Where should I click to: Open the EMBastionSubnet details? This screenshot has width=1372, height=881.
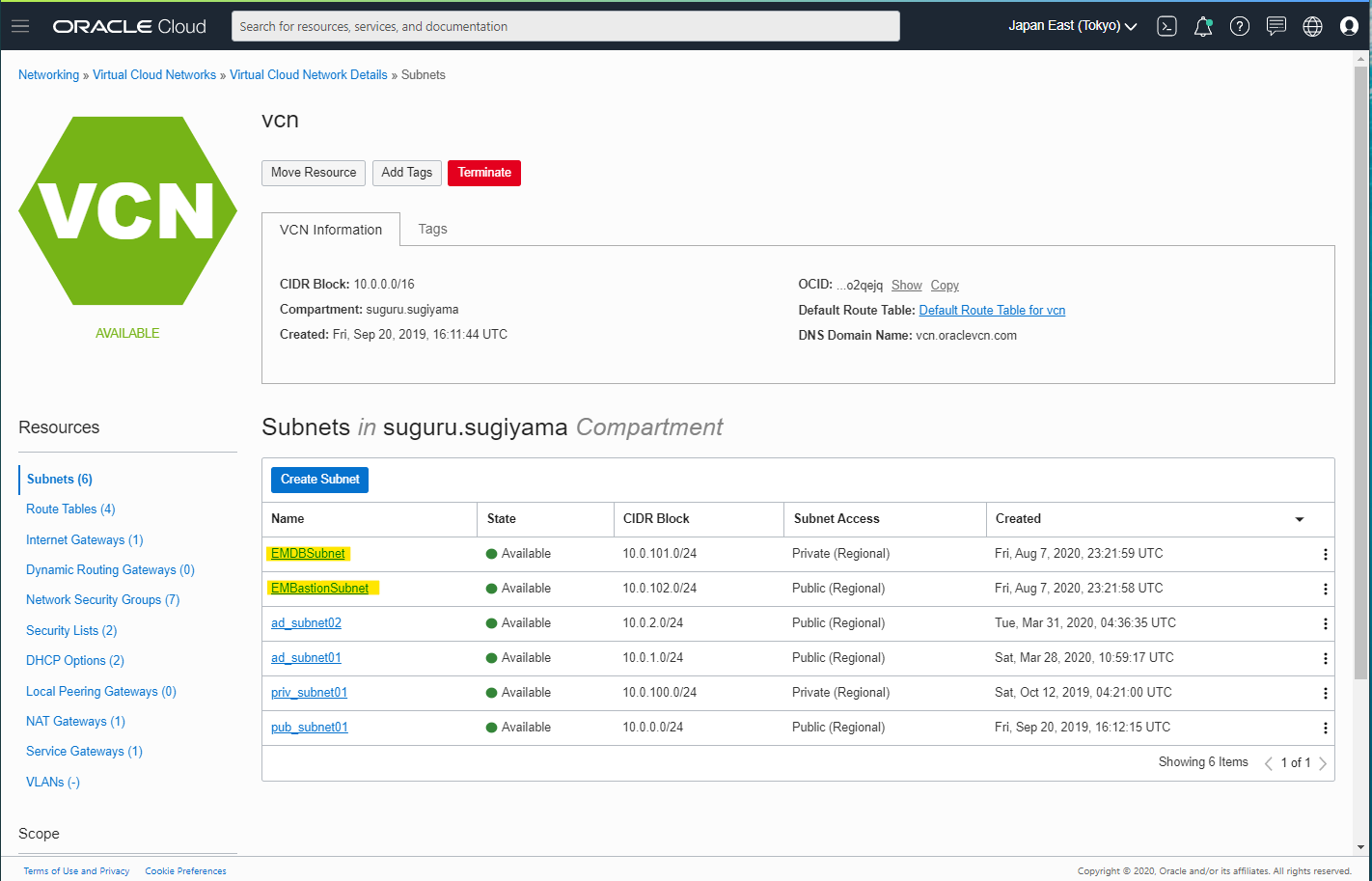[318, 587]
